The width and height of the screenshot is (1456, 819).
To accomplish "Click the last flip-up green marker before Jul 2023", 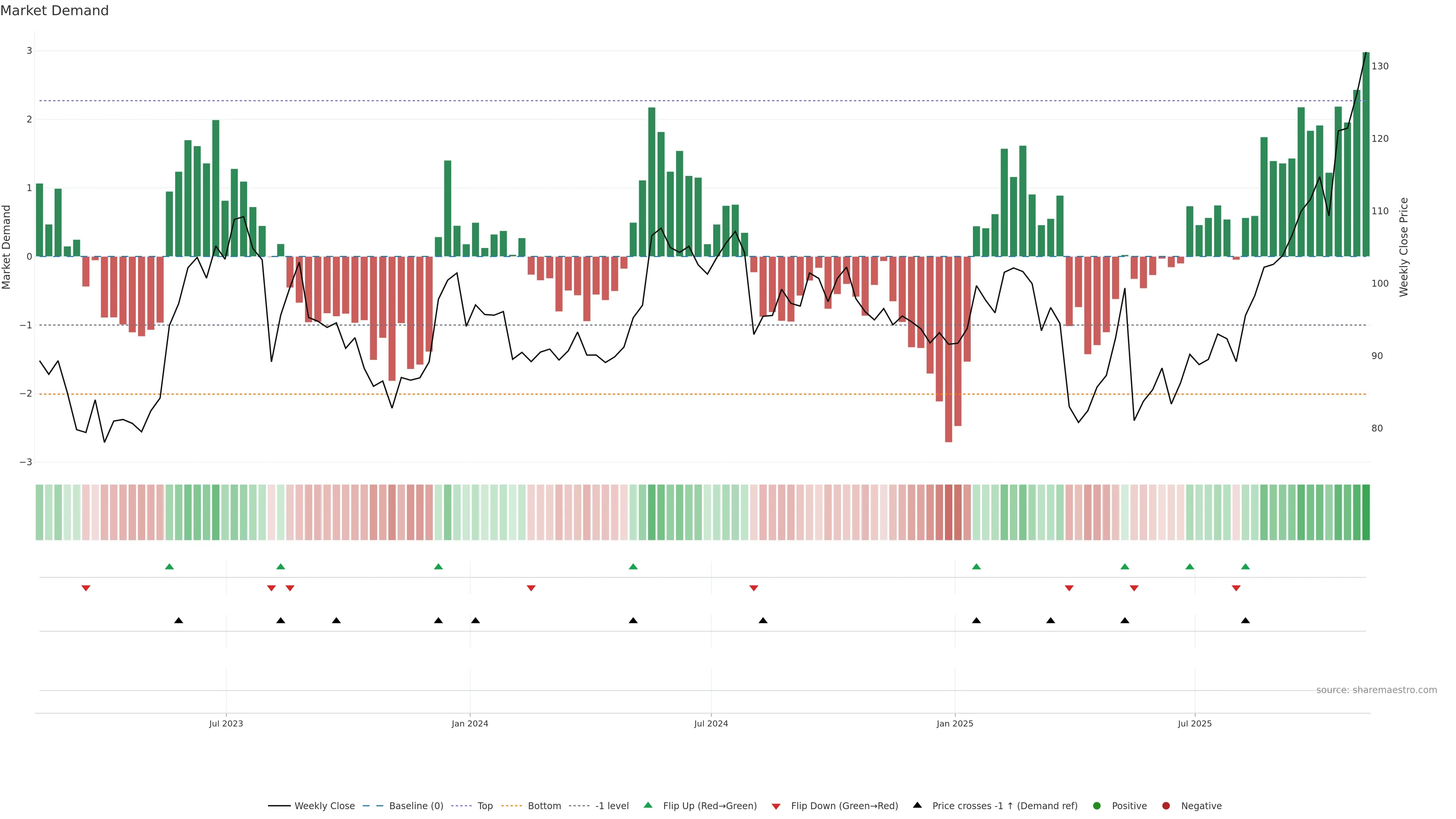I will pos(169,566).
